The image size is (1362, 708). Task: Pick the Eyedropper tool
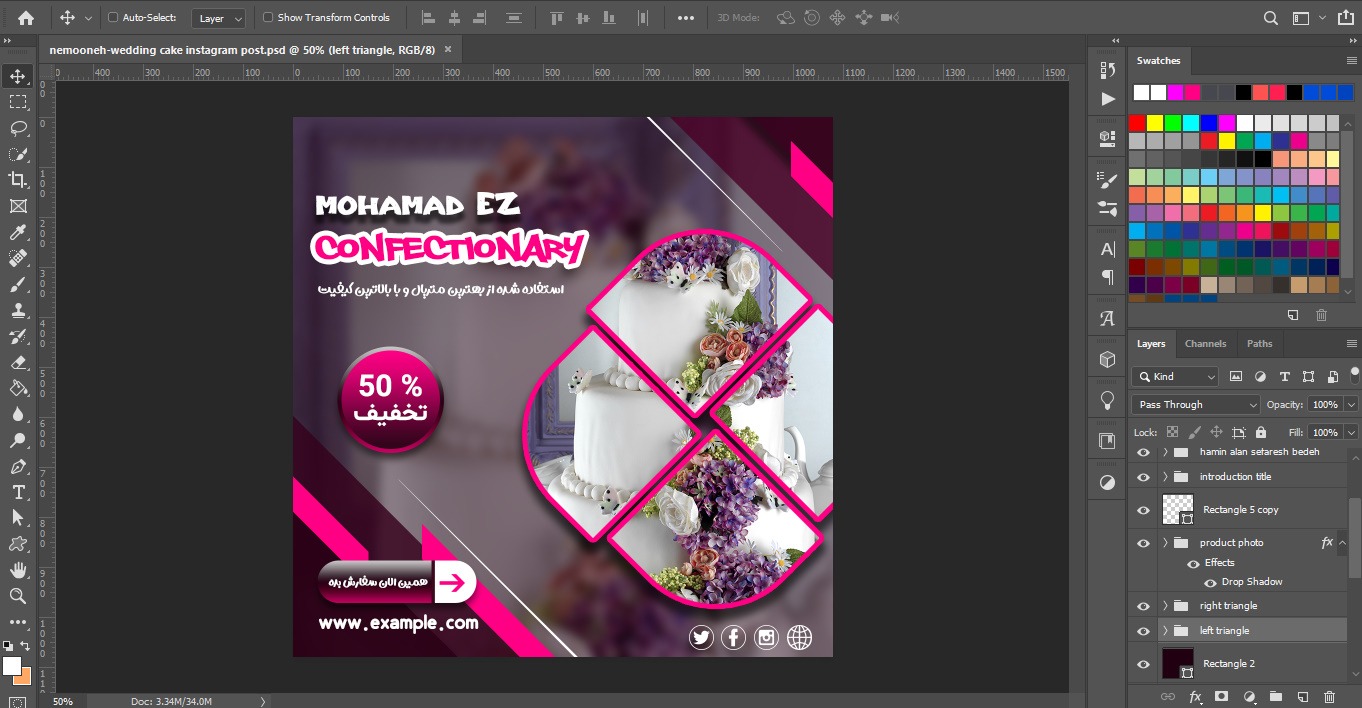18,232
